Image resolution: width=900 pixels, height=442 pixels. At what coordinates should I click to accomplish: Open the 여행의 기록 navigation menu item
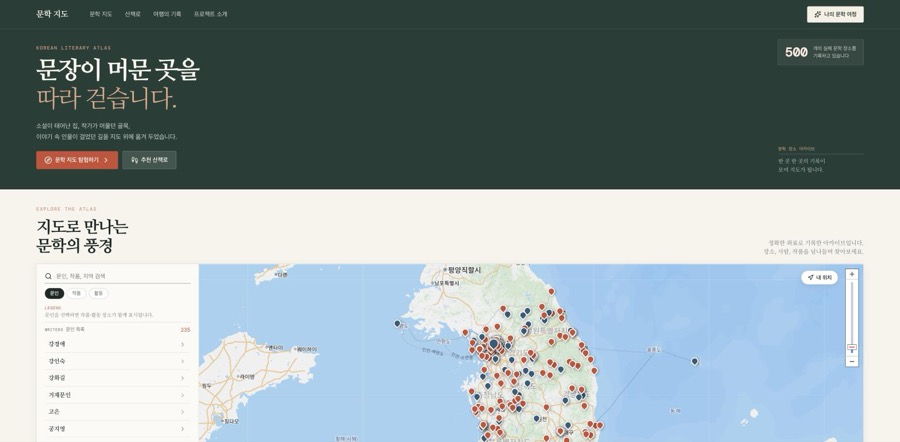(x=167, y=14)
